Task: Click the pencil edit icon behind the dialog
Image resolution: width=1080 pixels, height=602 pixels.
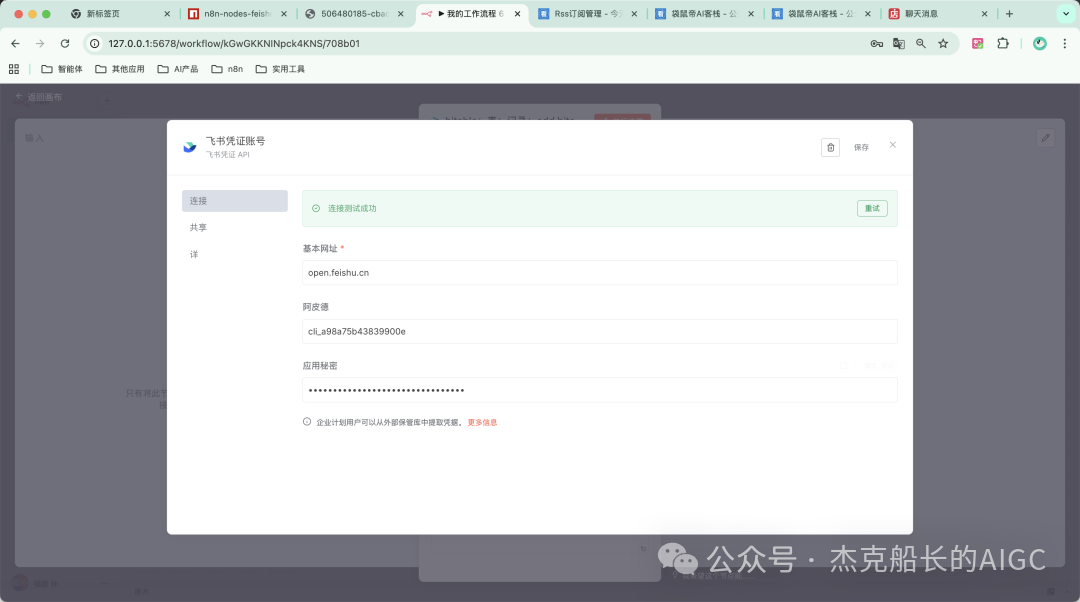Action: pos(1045,138)
